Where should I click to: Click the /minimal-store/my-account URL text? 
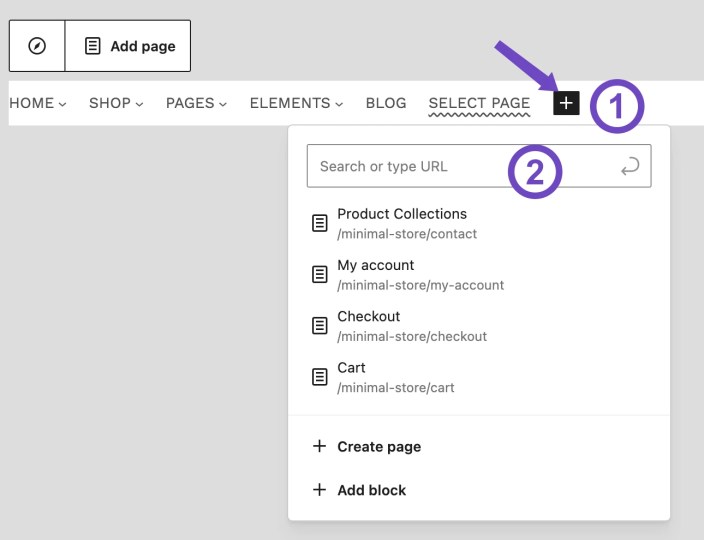click(x=421, y=285)
